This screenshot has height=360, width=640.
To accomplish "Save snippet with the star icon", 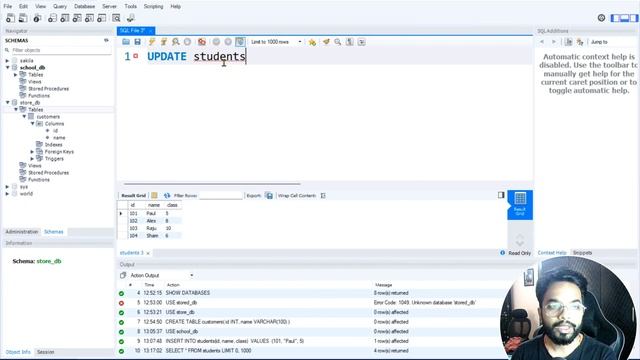I will point(312,42).
